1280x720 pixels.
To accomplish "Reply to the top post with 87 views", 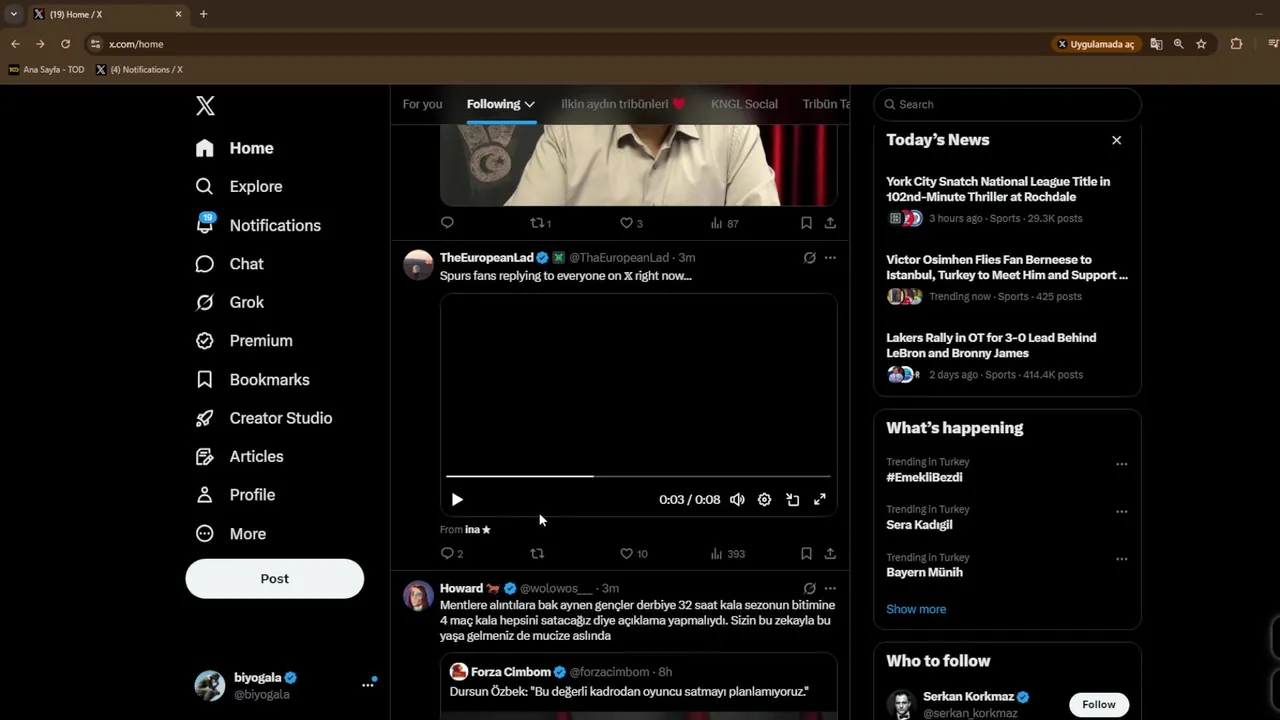I will click(x=447, y=223).
